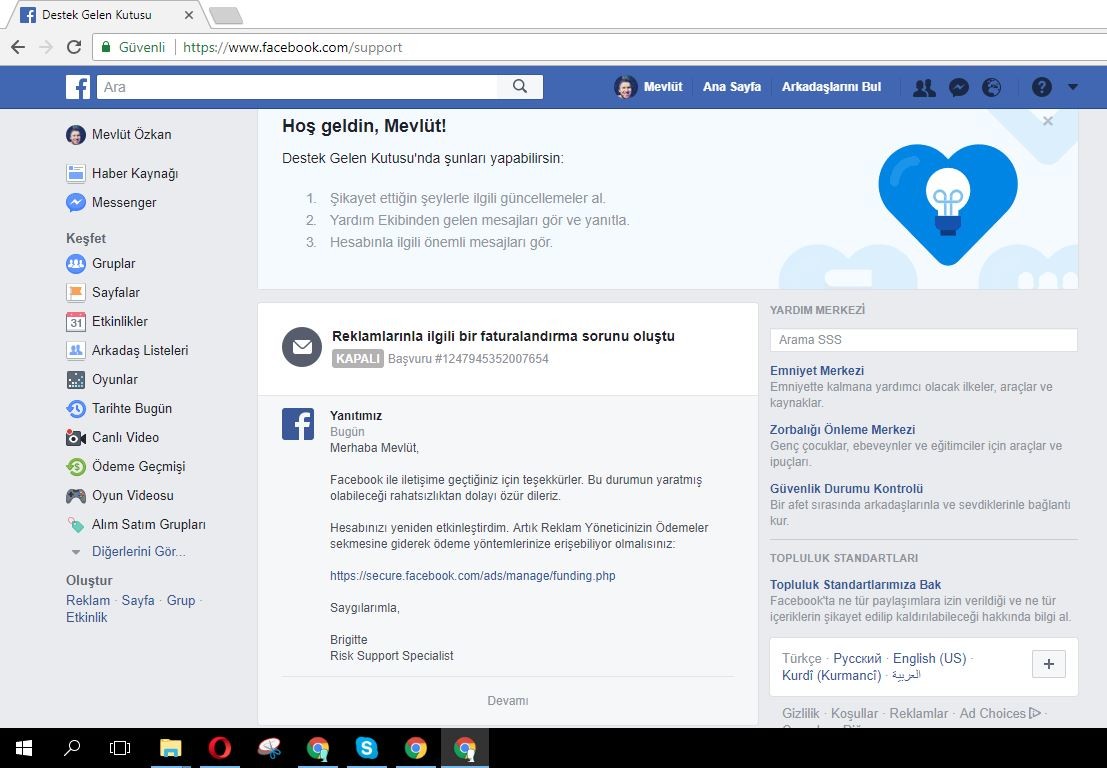Viewport: 1107px width, 768px height.
Task: Switch language to Kurdî (Kurmancî)
Action: click(x=832, y=676)
